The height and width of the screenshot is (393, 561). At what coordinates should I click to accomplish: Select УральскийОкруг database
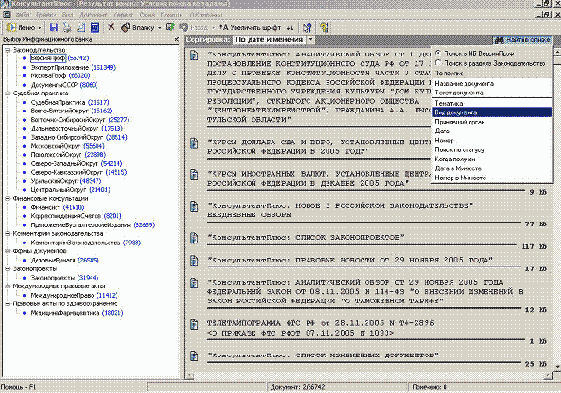click(65, 181)
